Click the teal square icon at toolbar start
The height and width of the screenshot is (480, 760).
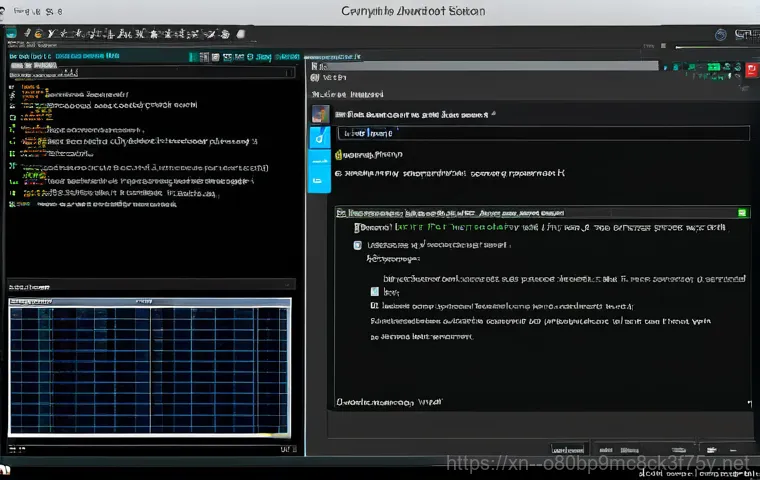(x=11, y=33)
